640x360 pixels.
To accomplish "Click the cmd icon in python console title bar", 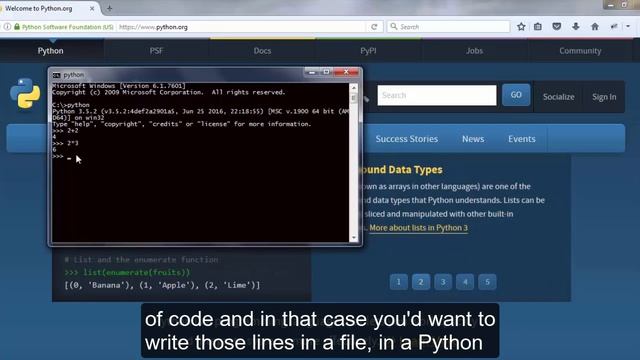I will (56, 75).
